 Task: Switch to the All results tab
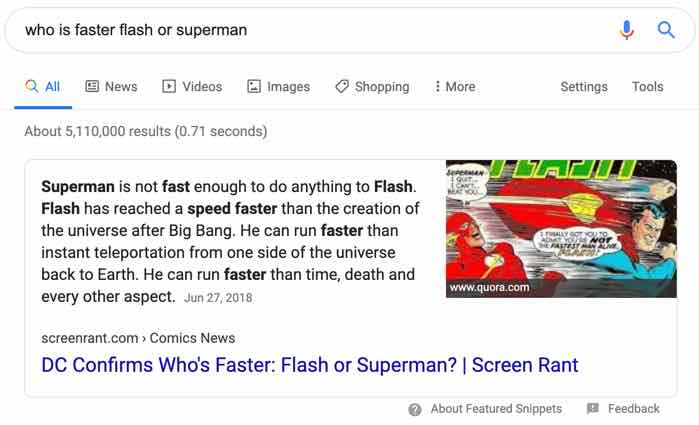(x=43, y=87)
